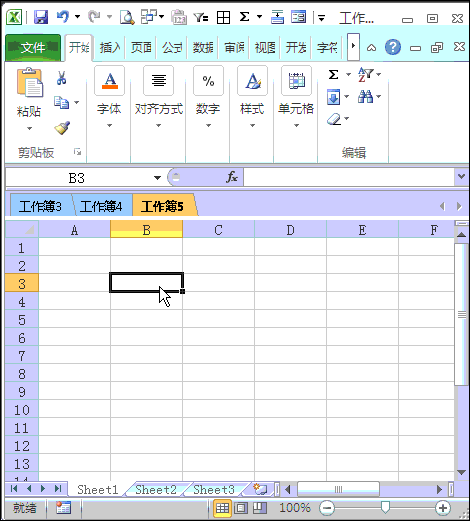This screenshot has width=470, height=521.
Task: Open the Clipboard dialog launcher
Action: click(77, 152)
